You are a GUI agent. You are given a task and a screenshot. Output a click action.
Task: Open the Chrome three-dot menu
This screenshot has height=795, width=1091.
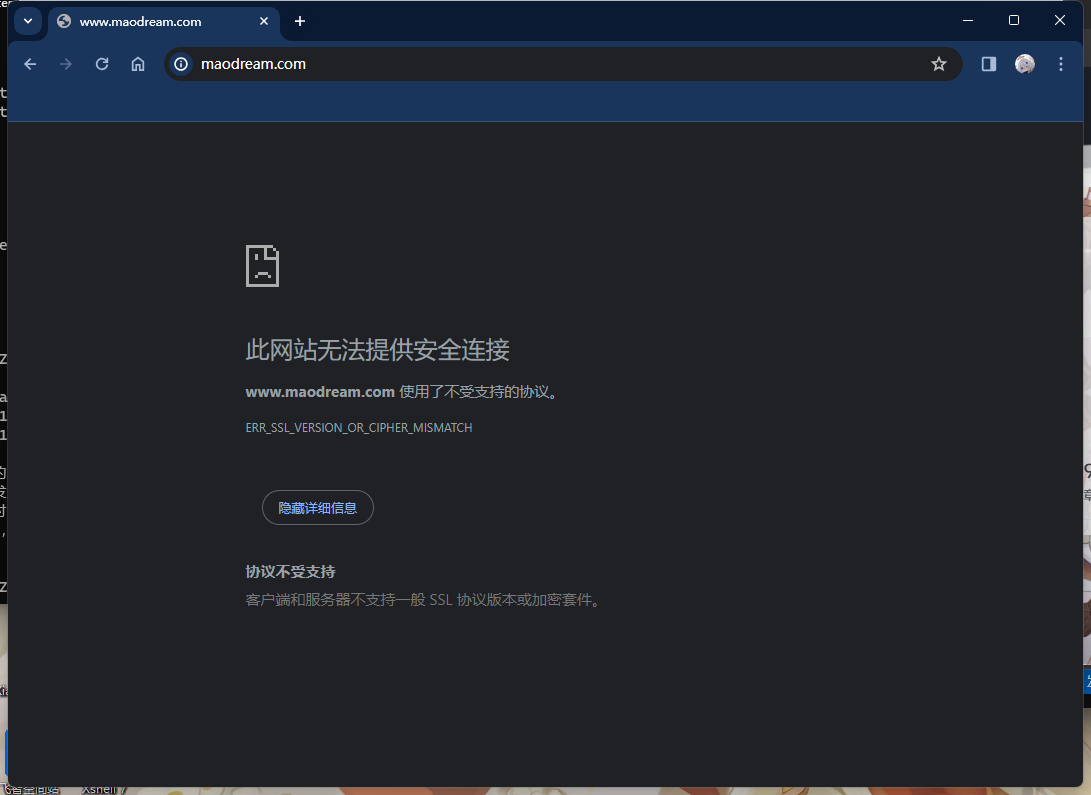pos(1061,64)
